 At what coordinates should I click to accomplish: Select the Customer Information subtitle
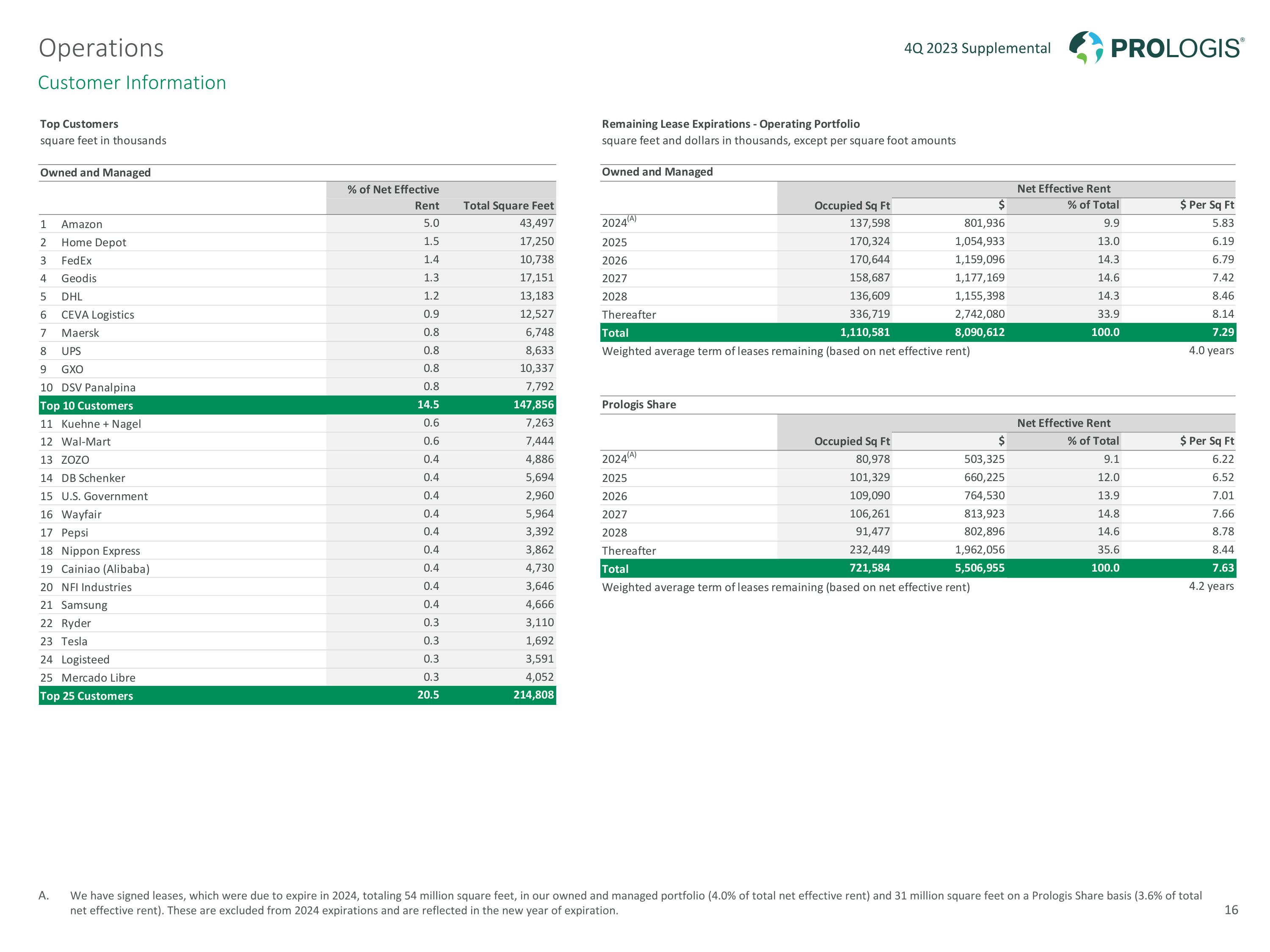point(132,83)
